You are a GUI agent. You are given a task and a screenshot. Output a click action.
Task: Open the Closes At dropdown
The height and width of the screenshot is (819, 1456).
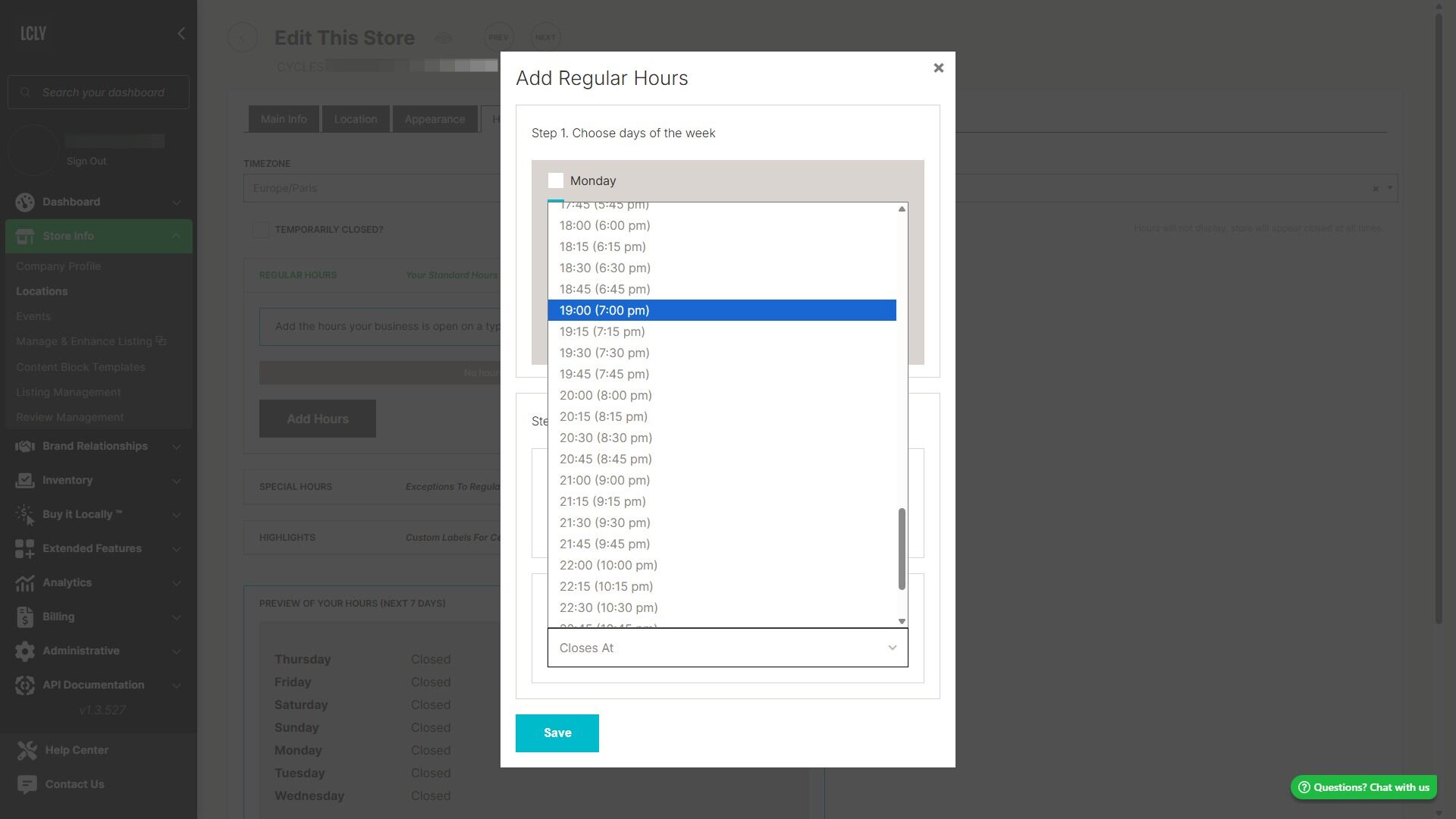[x=728, y=648]
